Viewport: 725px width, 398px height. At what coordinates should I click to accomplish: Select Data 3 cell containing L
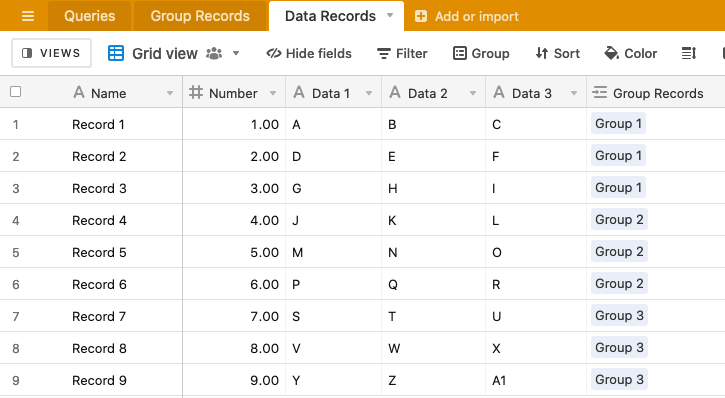click(x=536, y=220)
